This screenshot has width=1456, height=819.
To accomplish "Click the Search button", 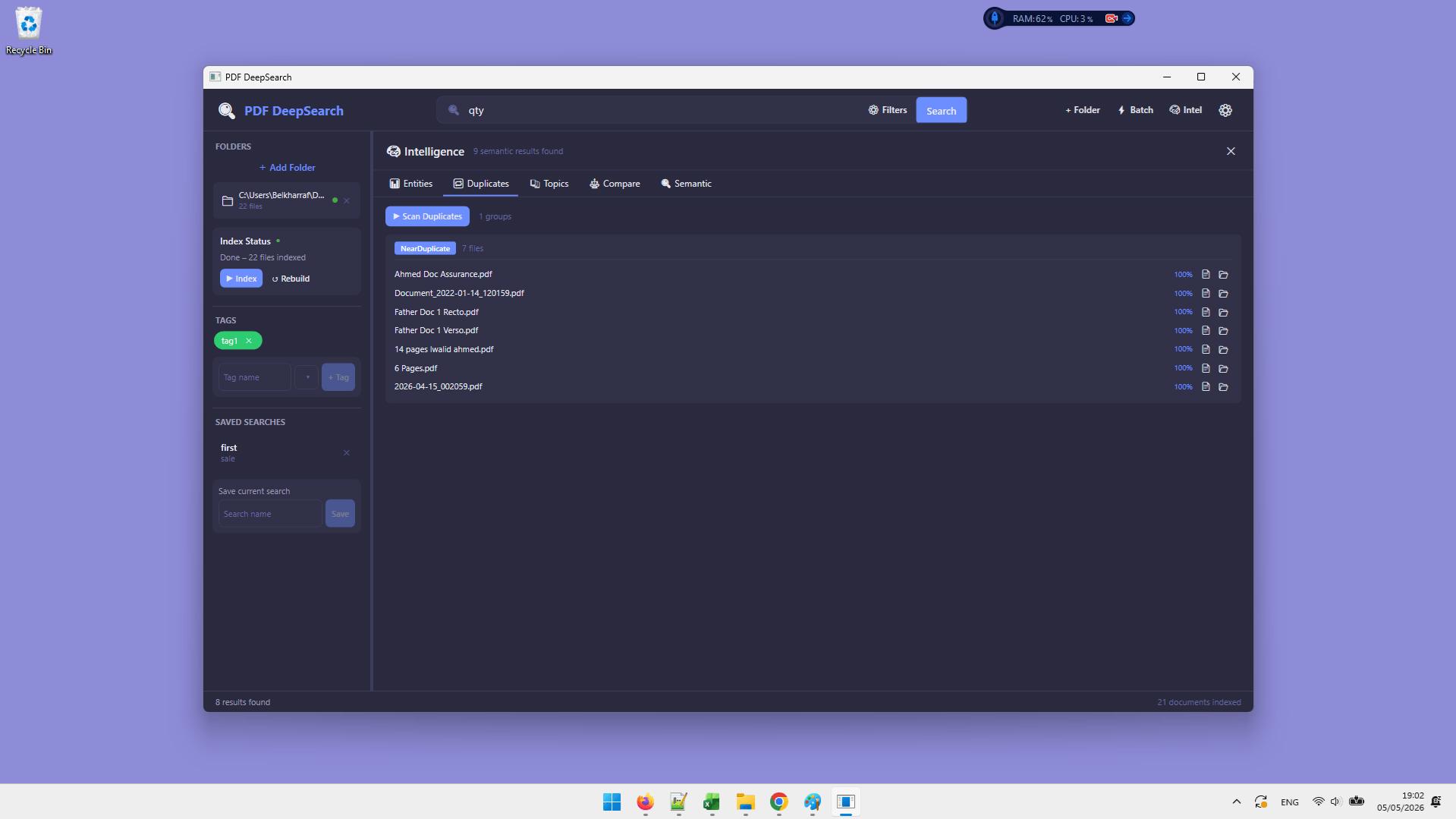I will click(x=941, y=111).
